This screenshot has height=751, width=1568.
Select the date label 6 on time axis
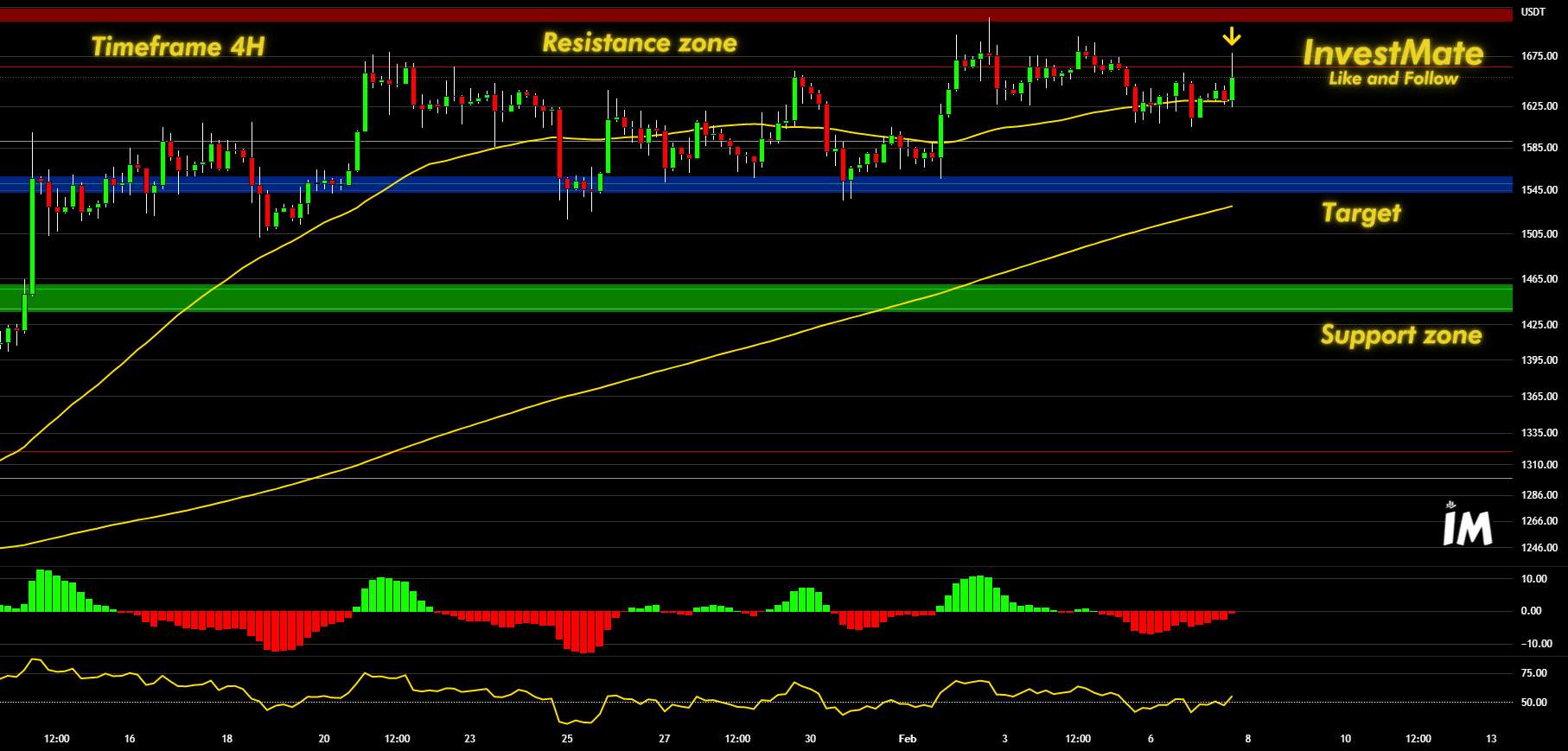(1151, 739)
